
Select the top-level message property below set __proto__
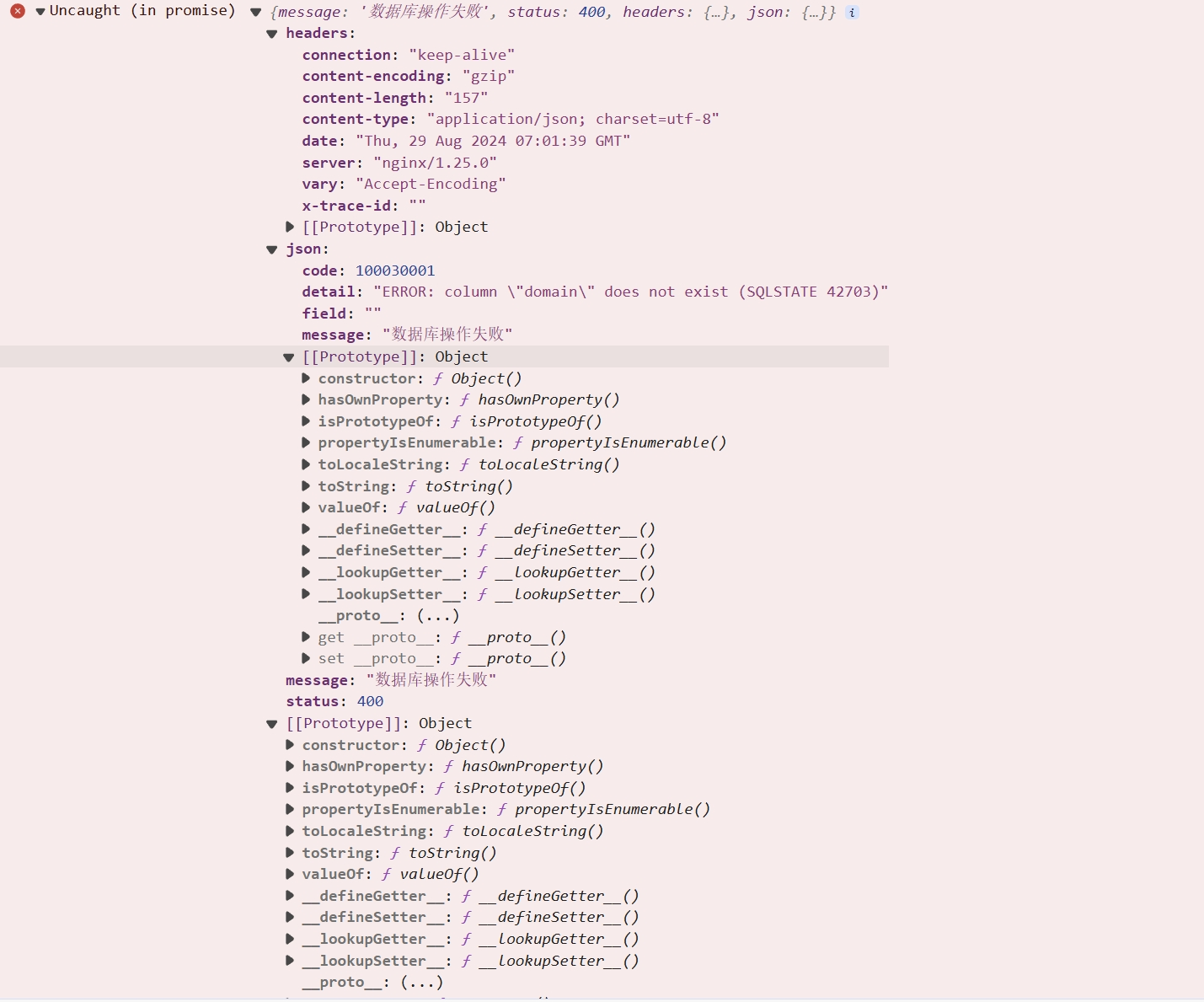pyautogui.click(x=391, y=680)
